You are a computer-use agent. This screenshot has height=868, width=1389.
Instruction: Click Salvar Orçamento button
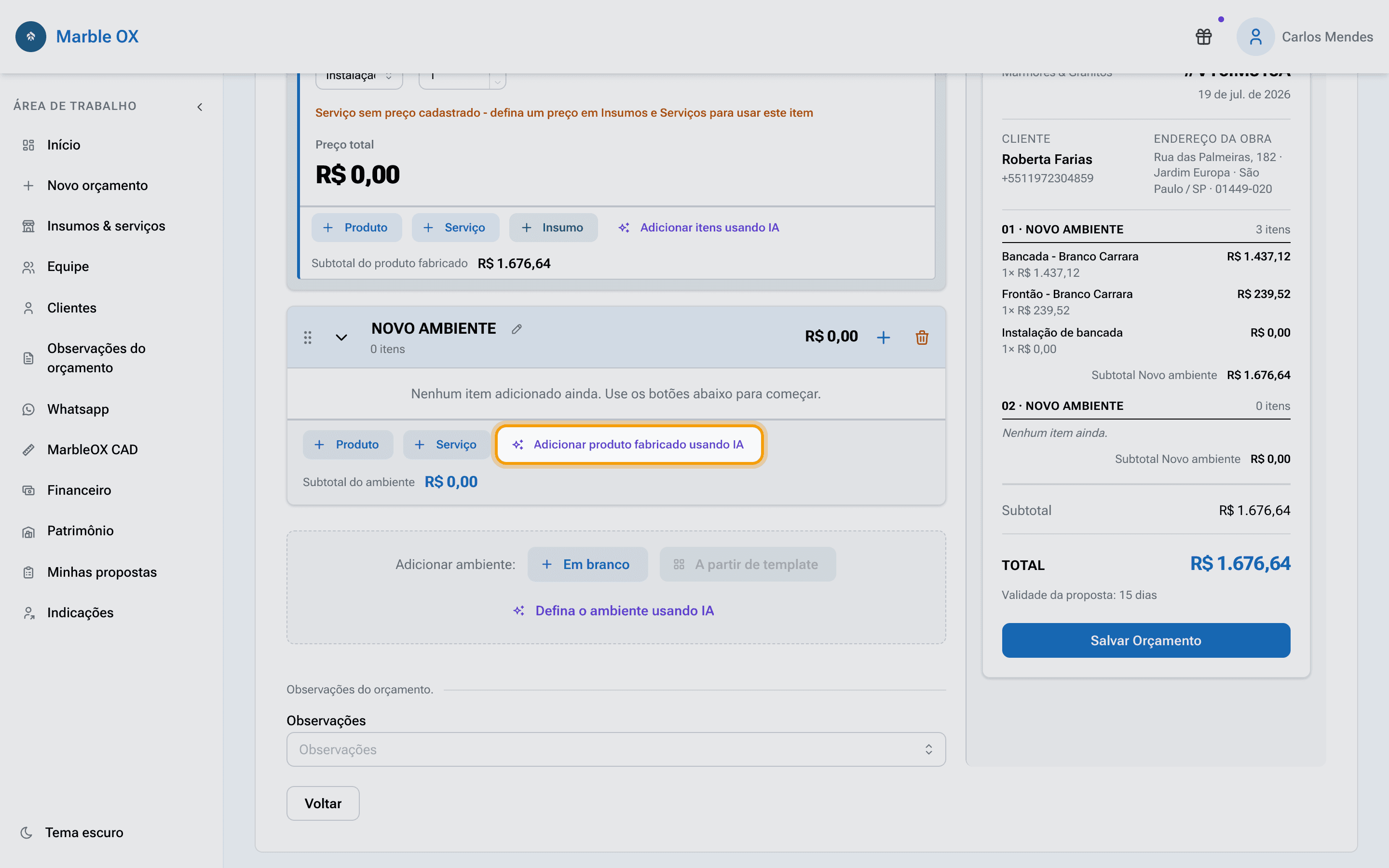(1145, 640)
